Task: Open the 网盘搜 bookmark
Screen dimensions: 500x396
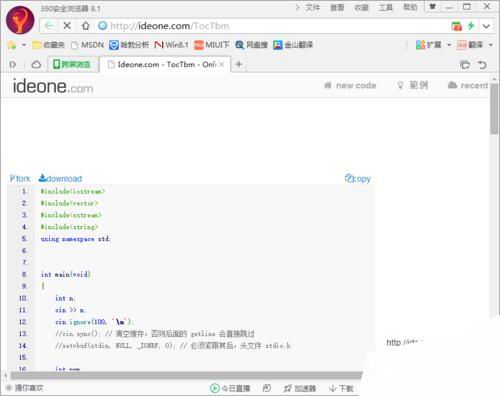Action: (251, 45)
